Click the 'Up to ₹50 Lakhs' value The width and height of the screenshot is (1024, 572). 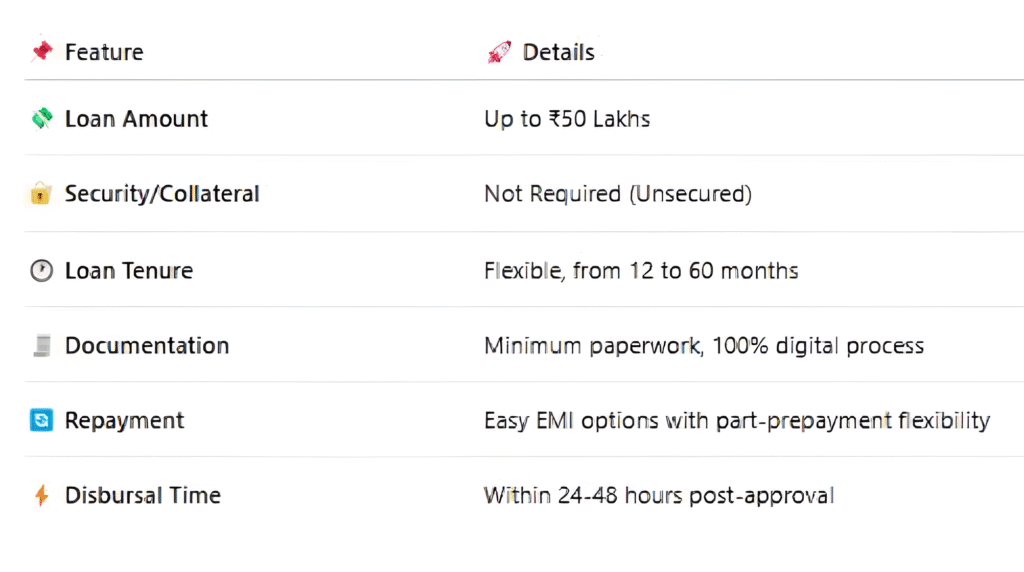coord(567,119)
